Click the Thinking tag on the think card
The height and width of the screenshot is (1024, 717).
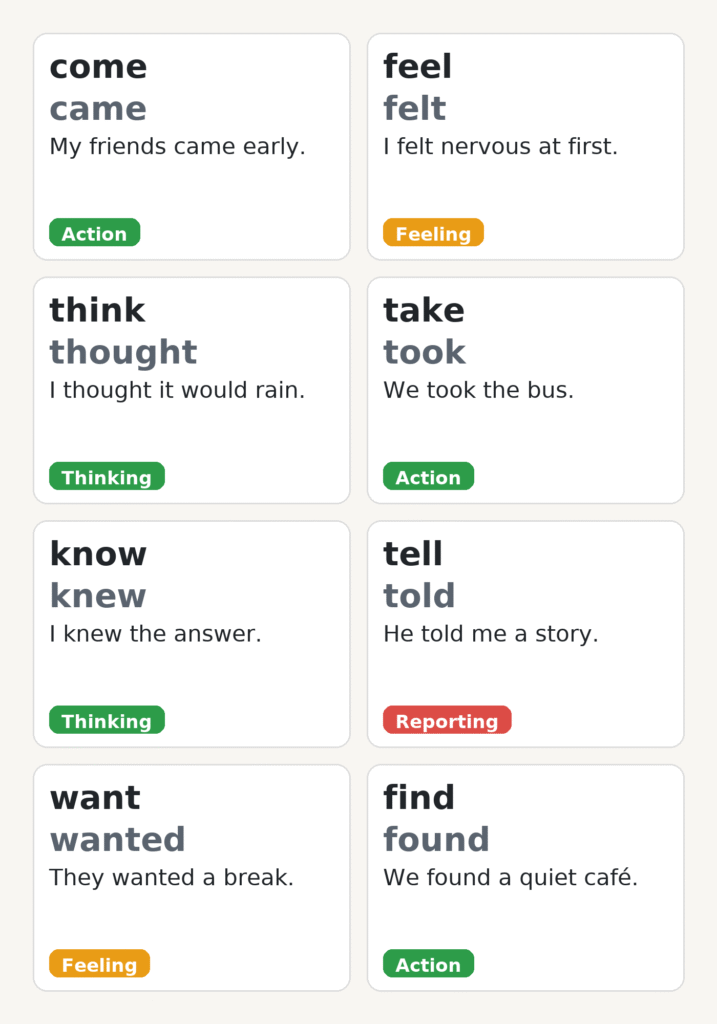(107, 477)
